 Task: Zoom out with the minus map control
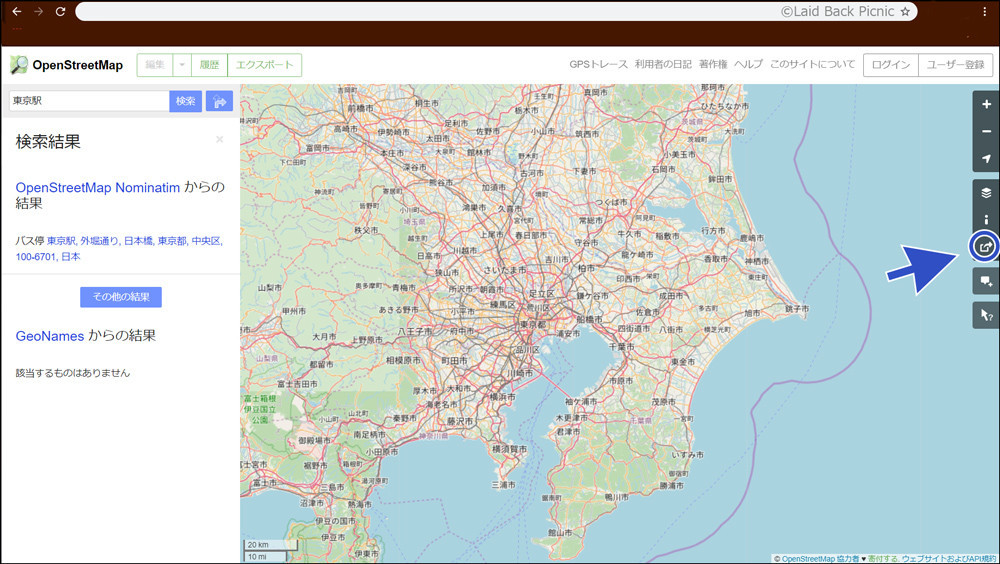coord(986,131)
